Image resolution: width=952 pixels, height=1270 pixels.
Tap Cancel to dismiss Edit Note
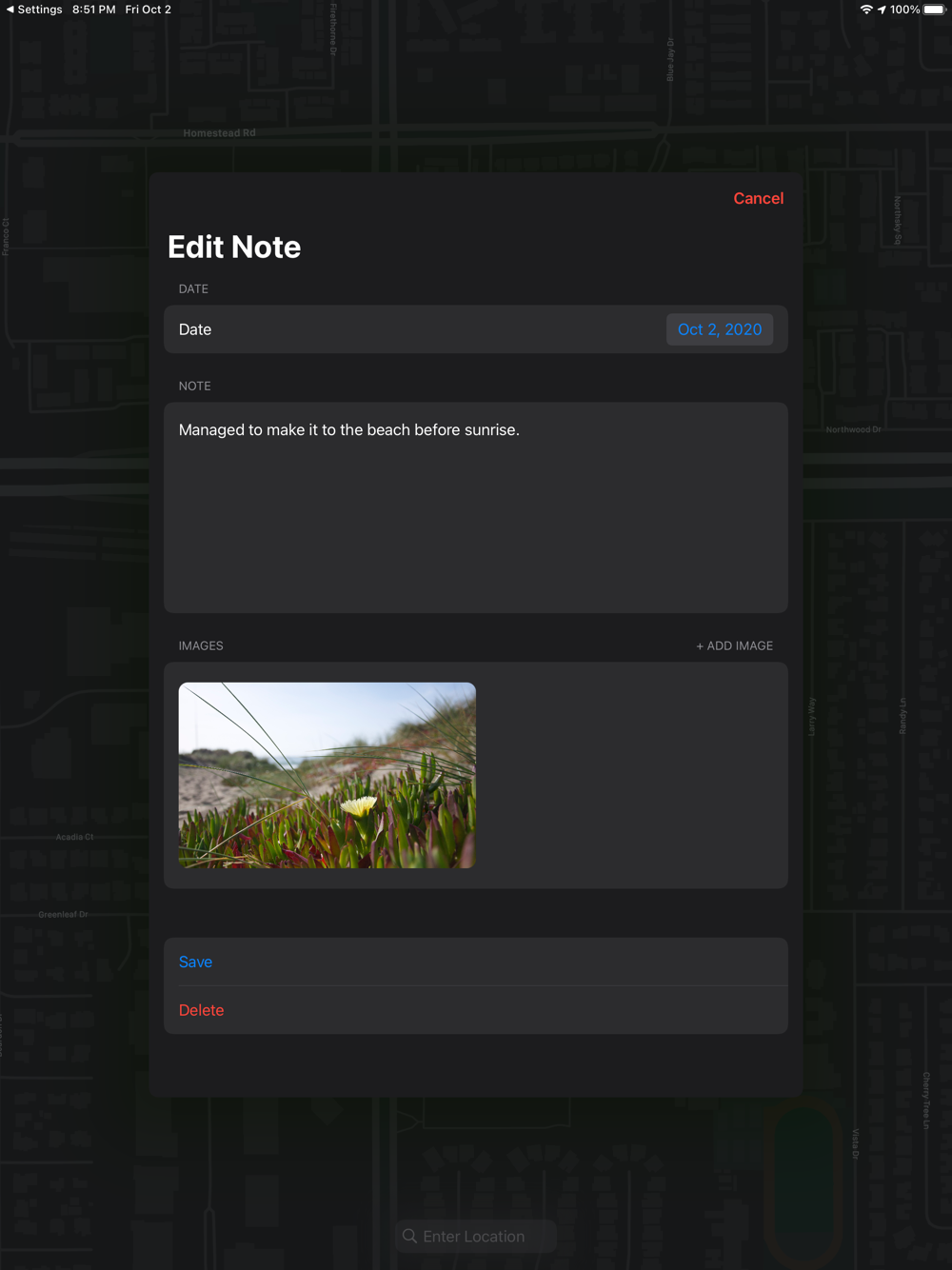[758, 198]
